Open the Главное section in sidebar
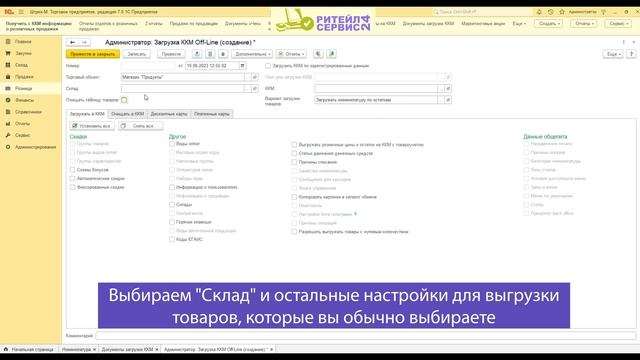640x360 pixels. (x=23, y=42)
